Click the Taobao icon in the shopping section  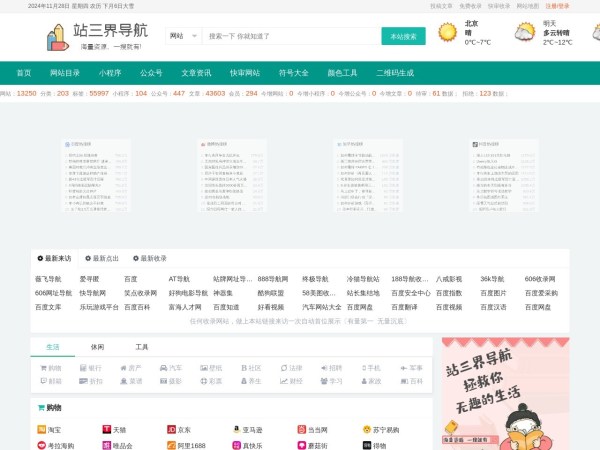[x=41, y=429]
